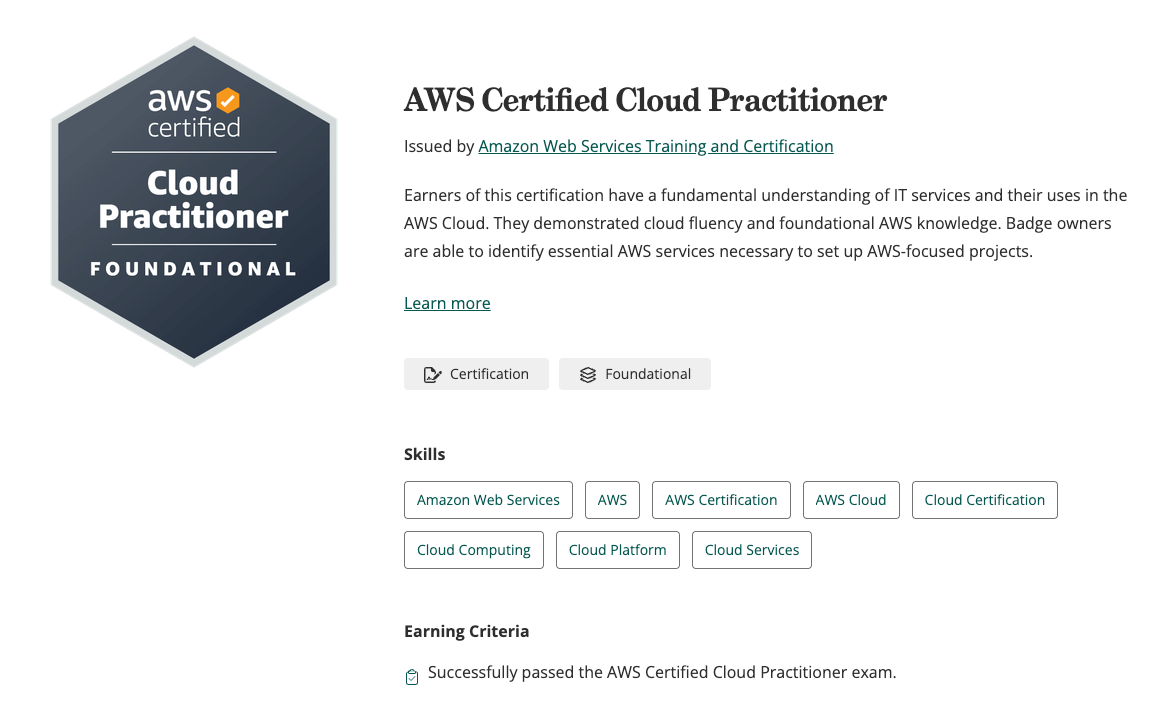This screenshot has height=706, width=1152.
Task: Open the Cloud Computing skill tag
Action: [474, 550]
